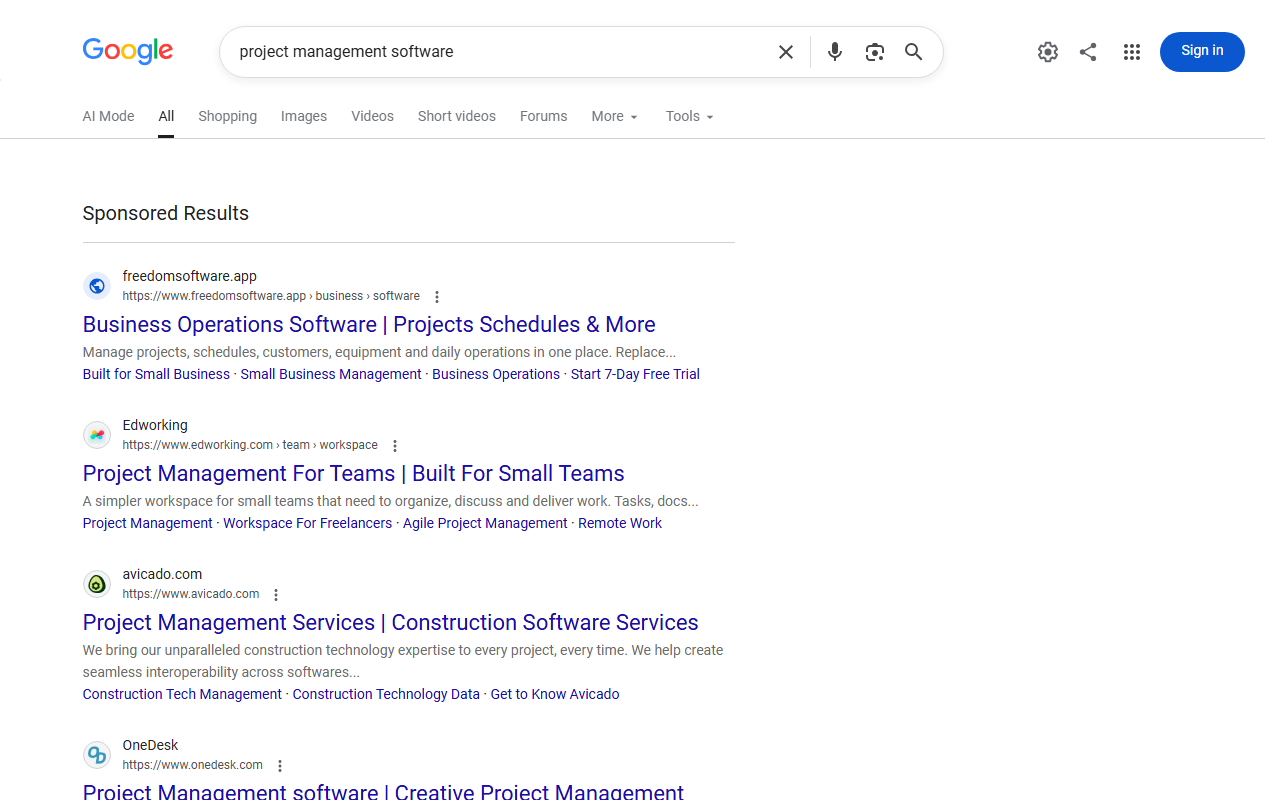Open three-dot menu for OneDesk ad

click(x=280, y=766)
